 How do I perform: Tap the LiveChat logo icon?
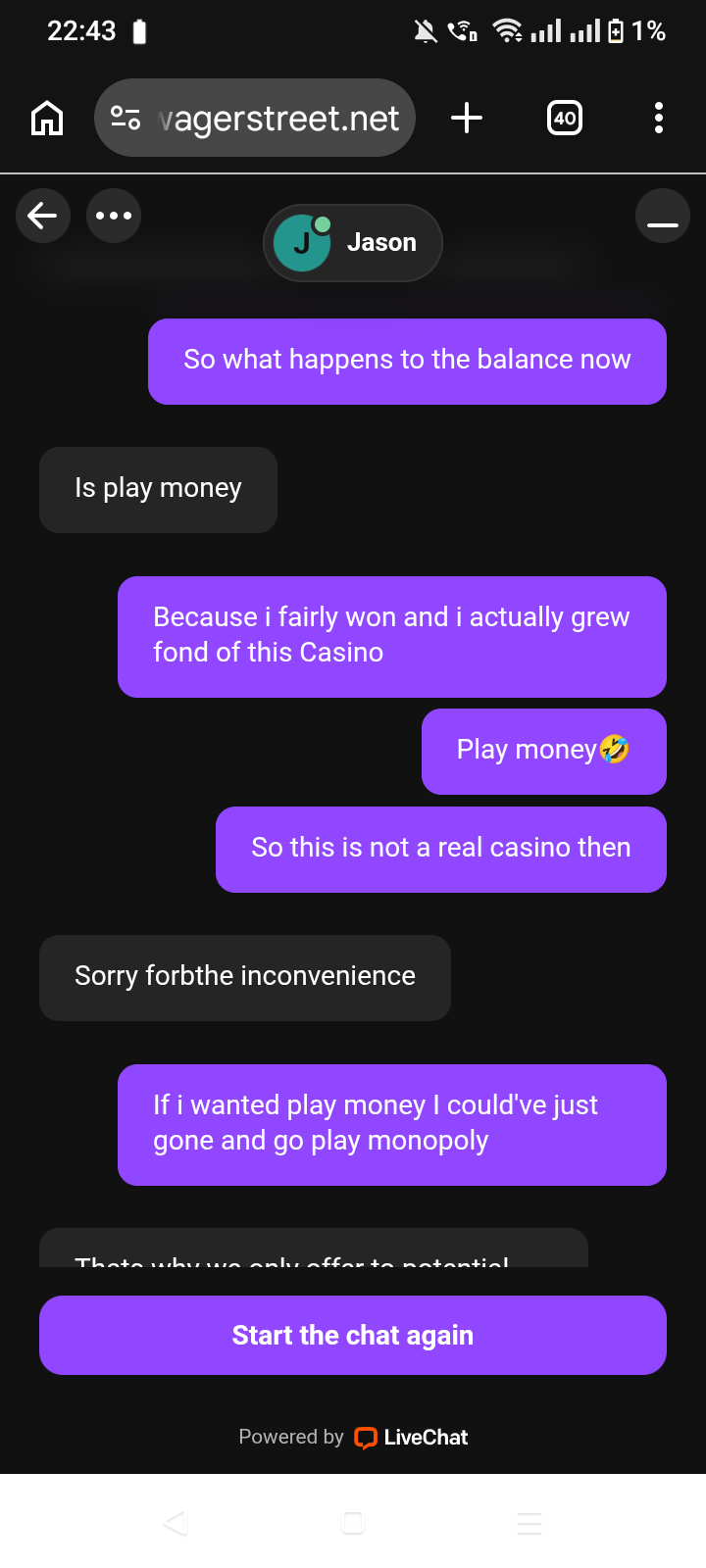[366, 1438]
